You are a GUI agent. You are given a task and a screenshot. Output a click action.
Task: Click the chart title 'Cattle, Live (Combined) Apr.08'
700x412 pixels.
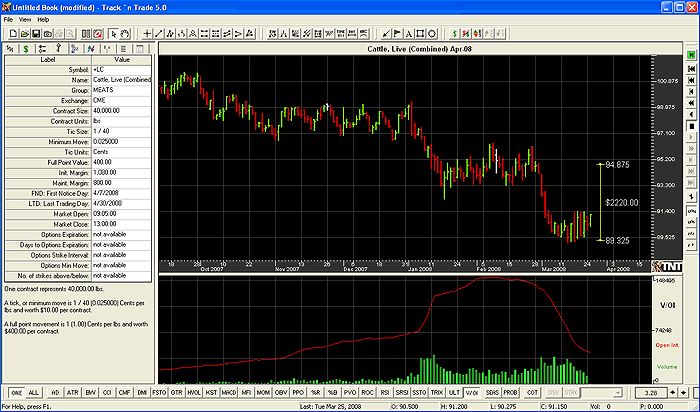420,49
